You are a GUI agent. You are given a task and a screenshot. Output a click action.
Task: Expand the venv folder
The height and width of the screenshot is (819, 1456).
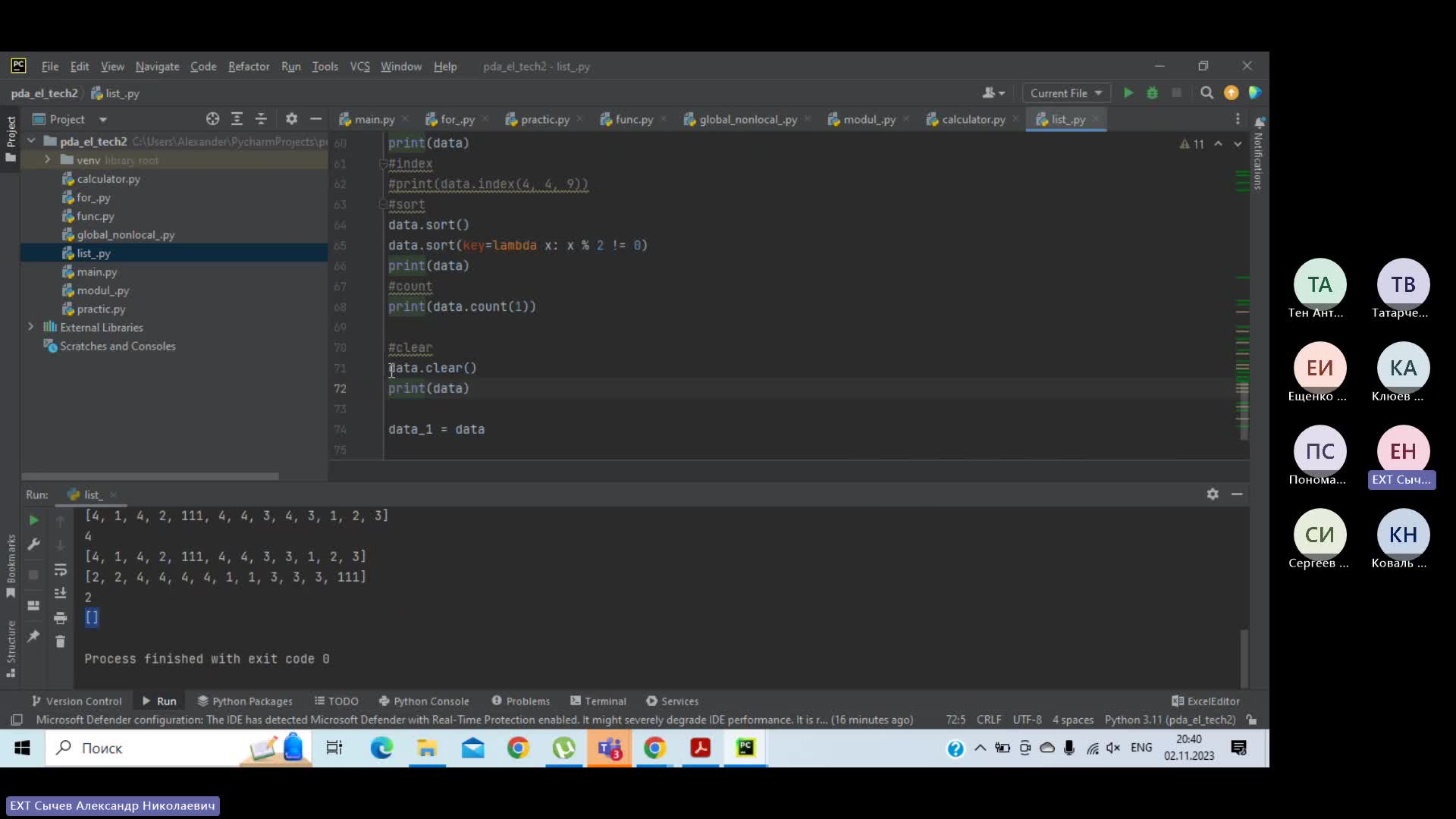coord(47,159)
